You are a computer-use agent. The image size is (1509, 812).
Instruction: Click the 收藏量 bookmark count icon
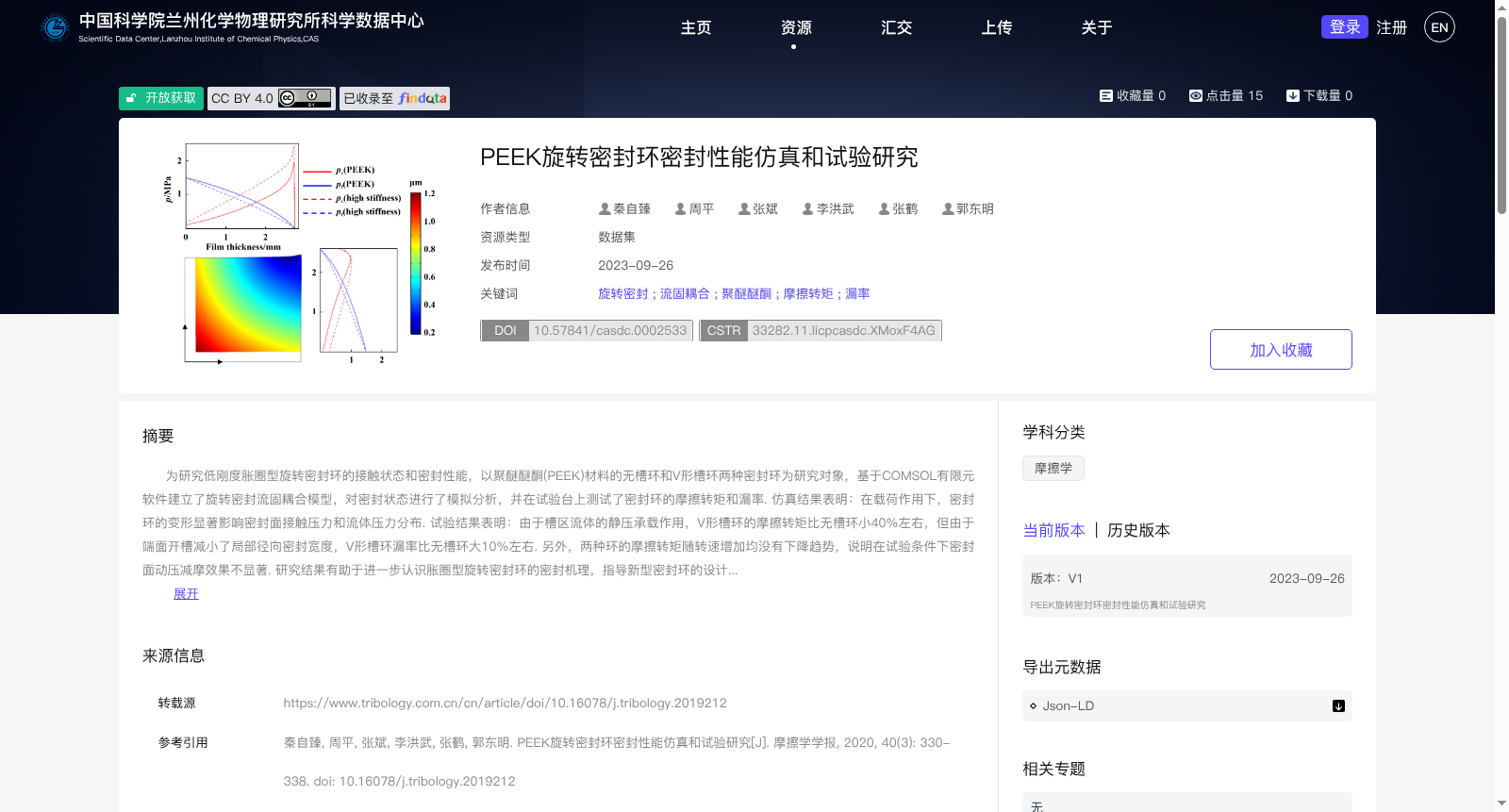coord(1105,95)
